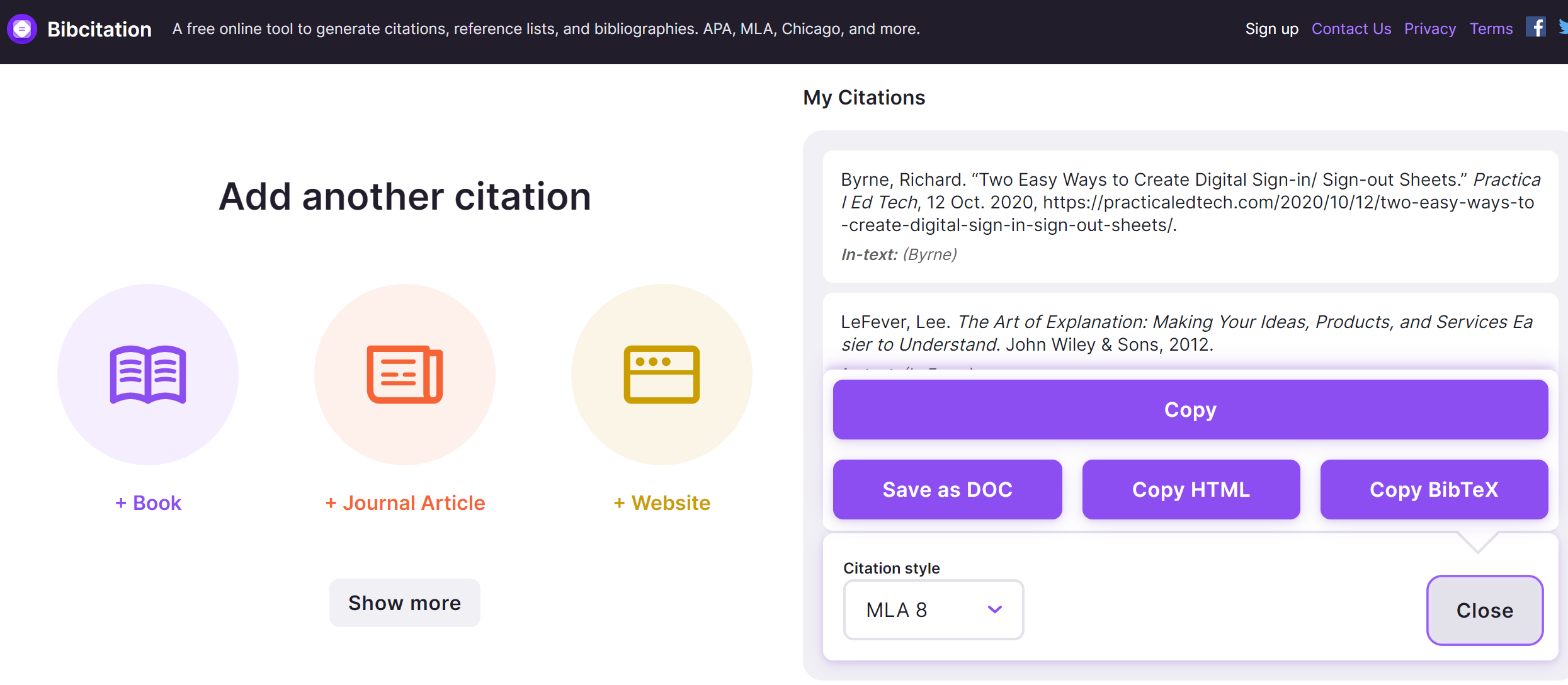Click the large Copy button
The image size is (1568, 685).
coord(1190,409)
